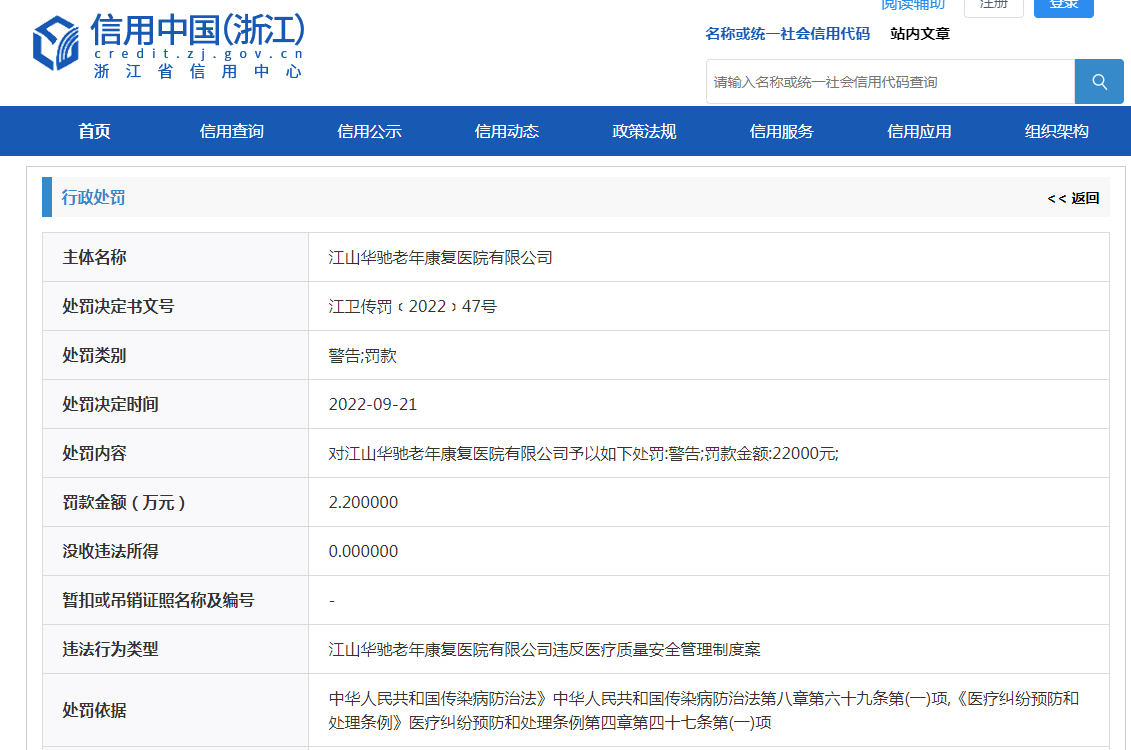Click the decision date 2022-09-21
The image size is (1131, 750).
click(373, 405)
